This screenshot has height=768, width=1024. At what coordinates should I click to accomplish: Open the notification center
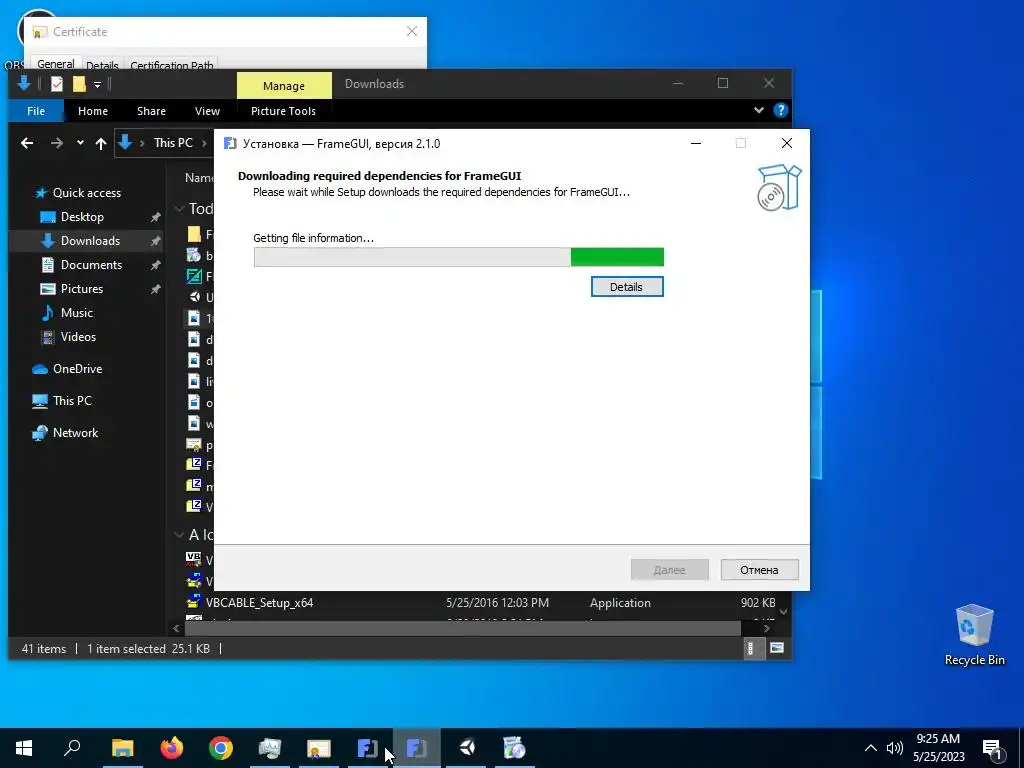pos(993,749)
